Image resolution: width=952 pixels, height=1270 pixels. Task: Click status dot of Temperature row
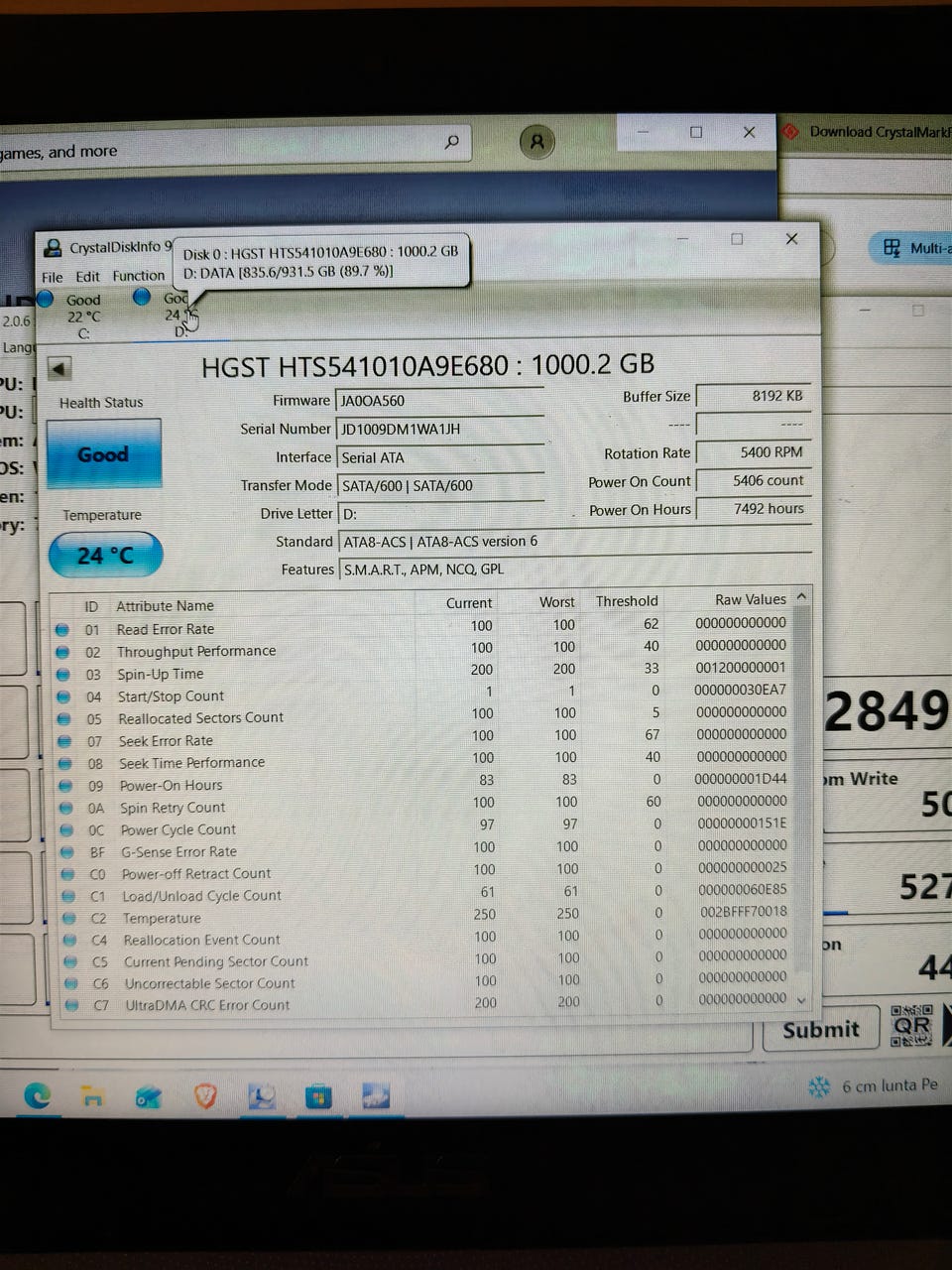pyautogui.click(x=68, y=918)
